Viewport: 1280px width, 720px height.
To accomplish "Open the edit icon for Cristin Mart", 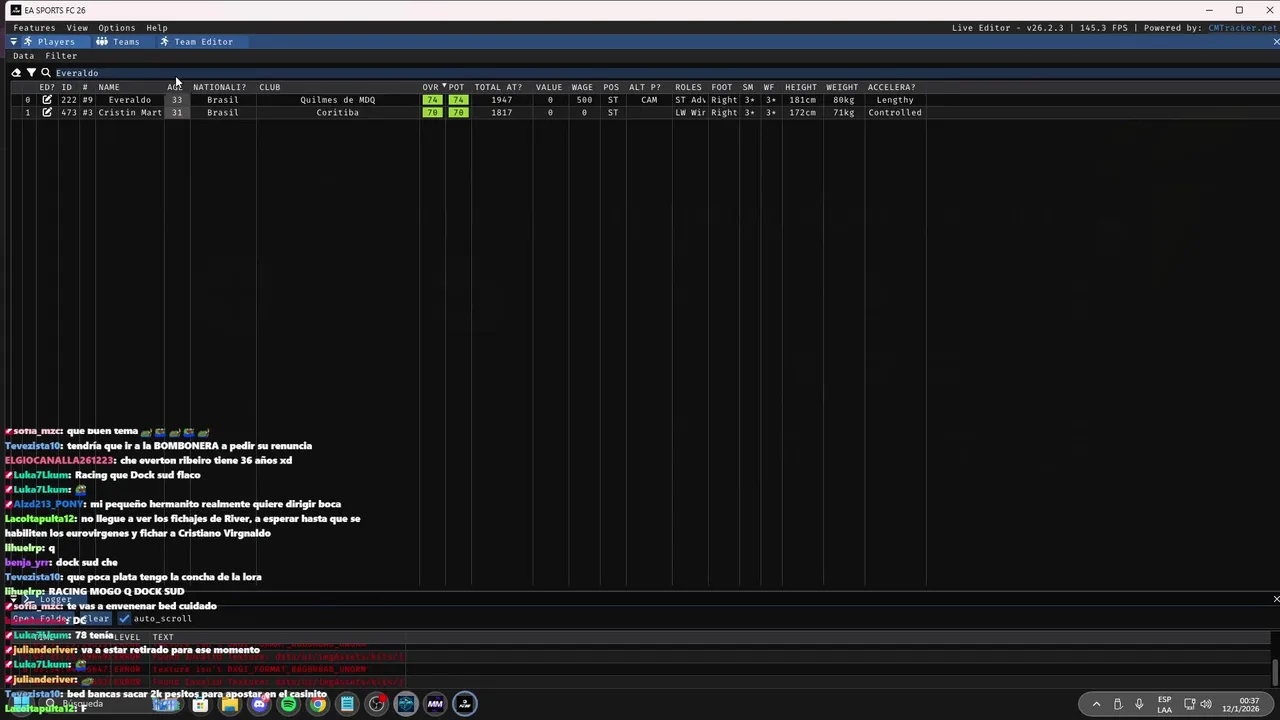I will (47, 113).
